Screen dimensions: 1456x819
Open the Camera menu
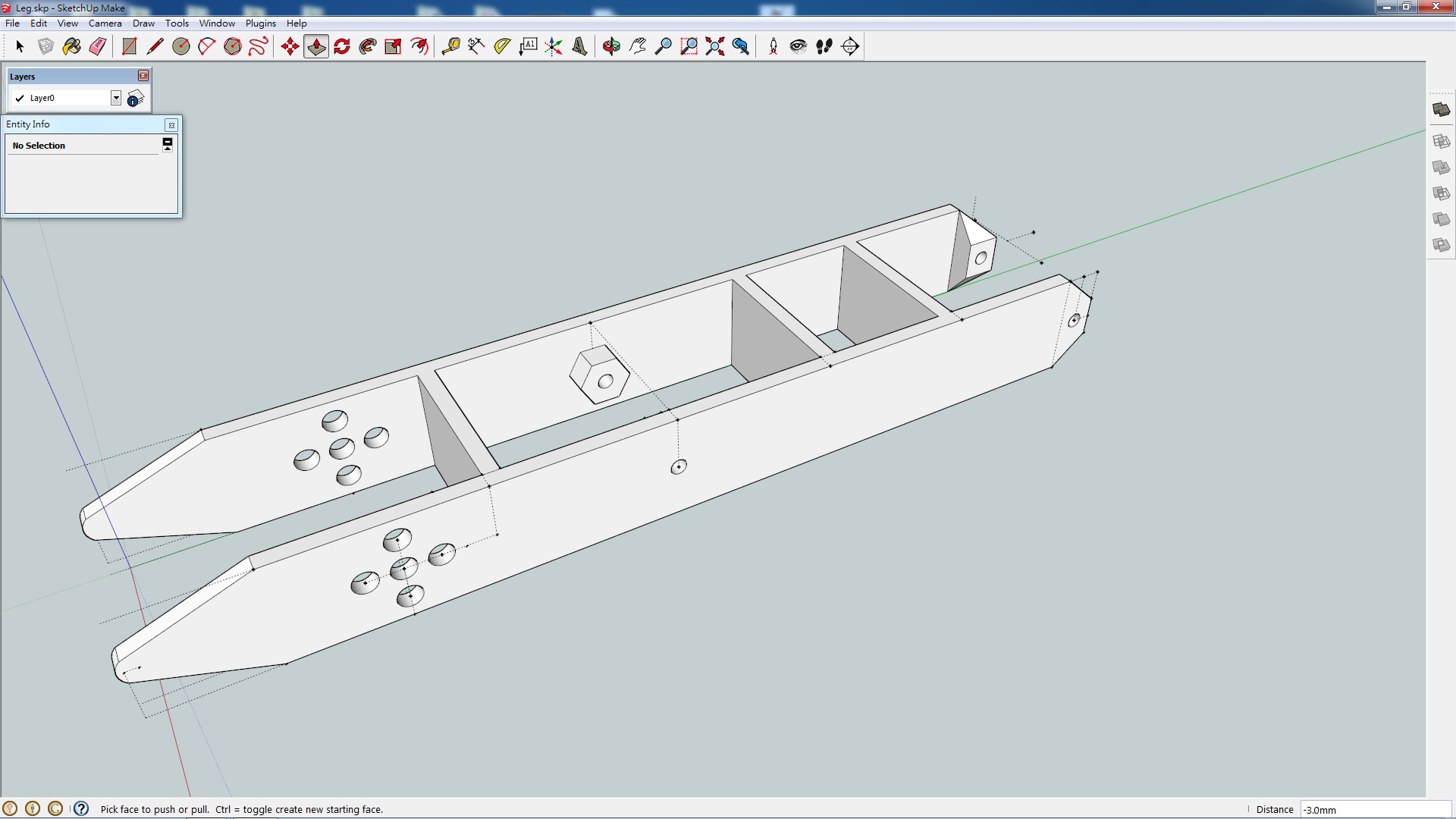coord(105,24)
